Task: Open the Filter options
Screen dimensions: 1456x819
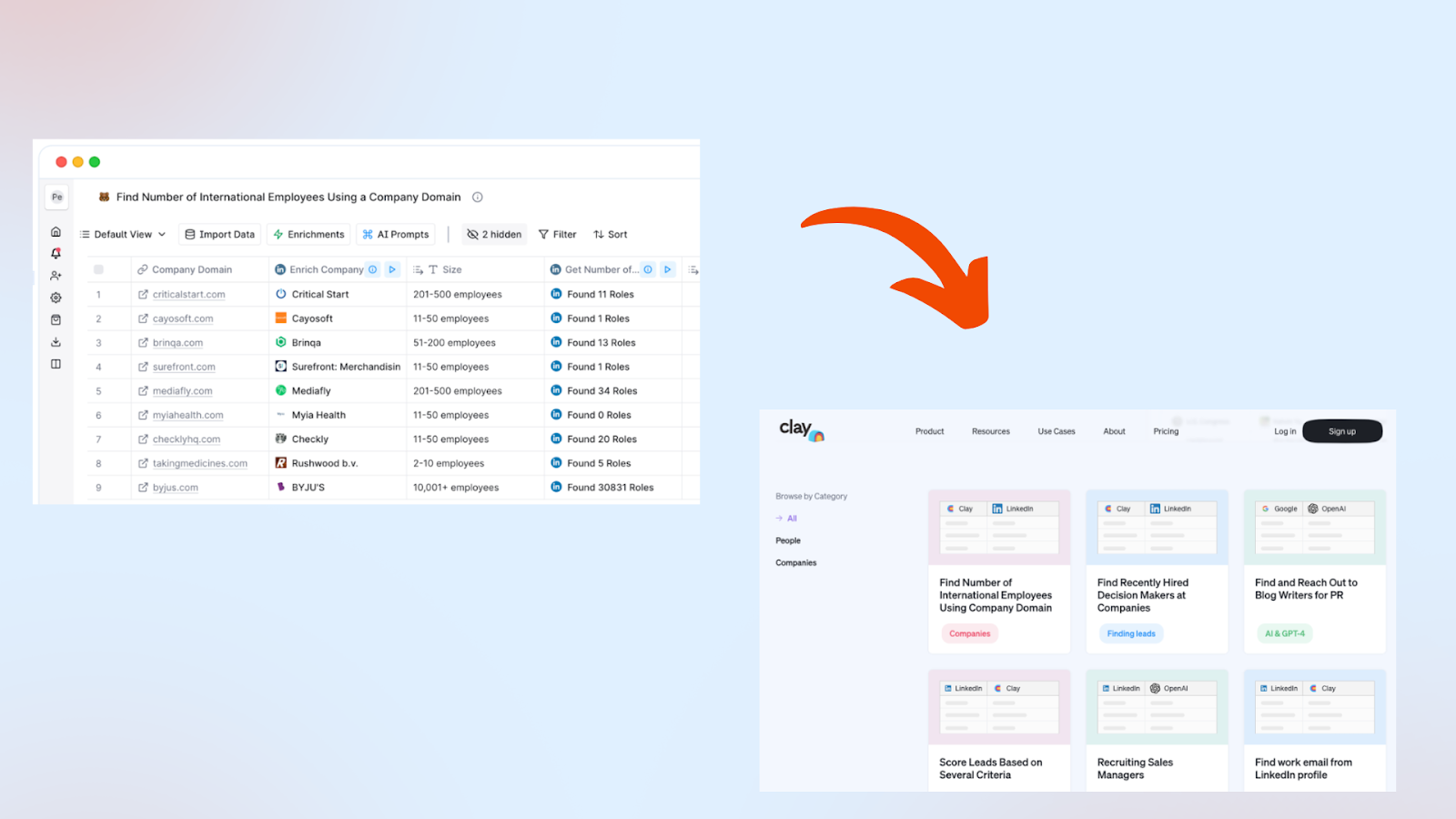Action: coord(557,234)
